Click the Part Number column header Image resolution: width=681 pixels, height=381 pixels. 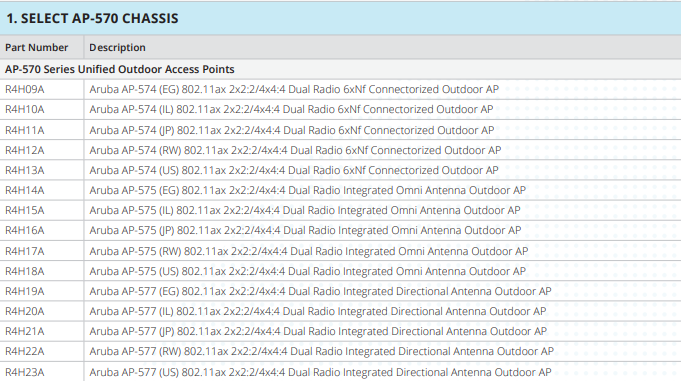[x=36, y=47]
